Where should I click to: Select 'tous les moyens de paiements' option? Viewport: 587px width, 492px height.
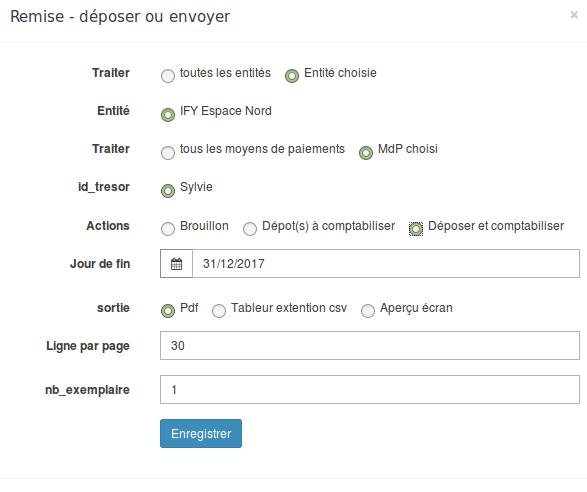[168, 152]
